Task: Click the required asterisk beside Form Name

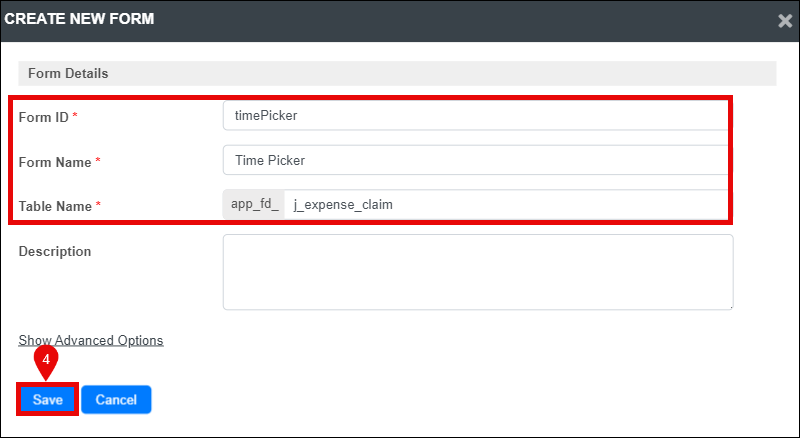Action: [x=98, y=161]
